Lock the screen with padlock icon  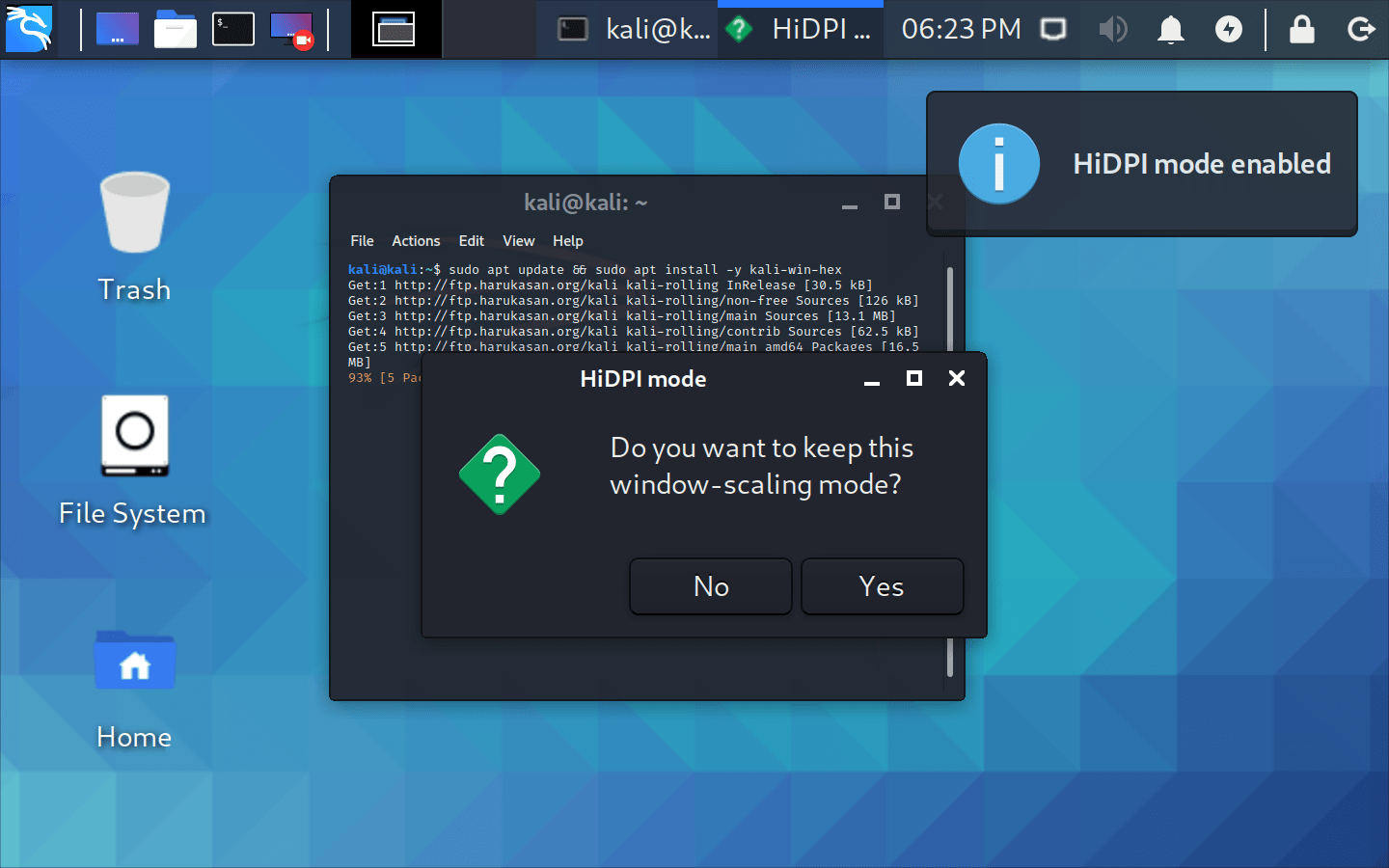[1302, 29]
